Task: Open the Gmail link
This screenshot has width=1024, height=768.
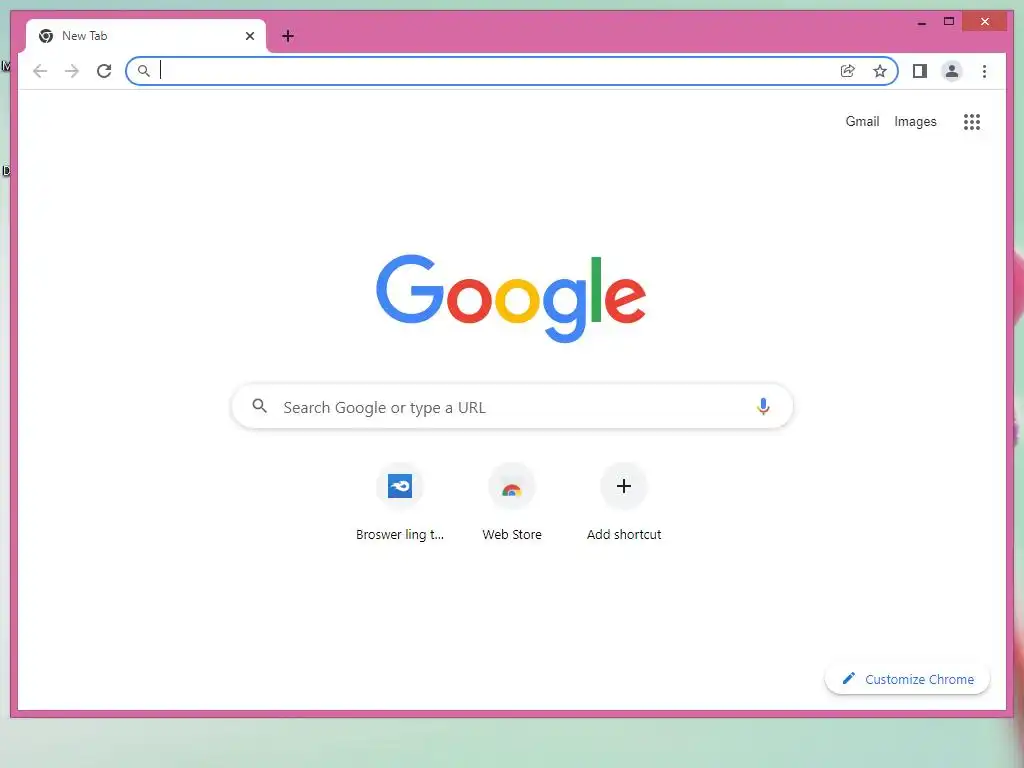Action: pyautogui.click(x=862, y=121)
